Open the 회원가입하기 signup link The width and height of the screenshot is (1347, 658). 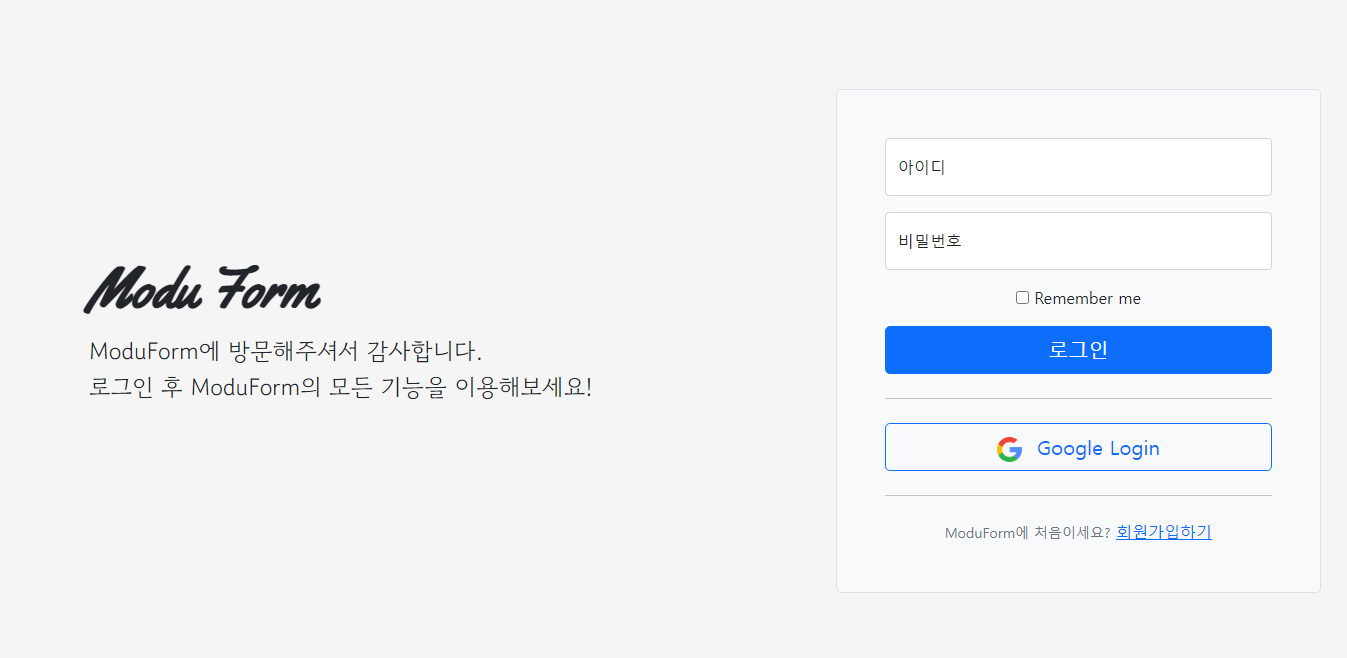pyautogui.click(x=1163, y=532)
